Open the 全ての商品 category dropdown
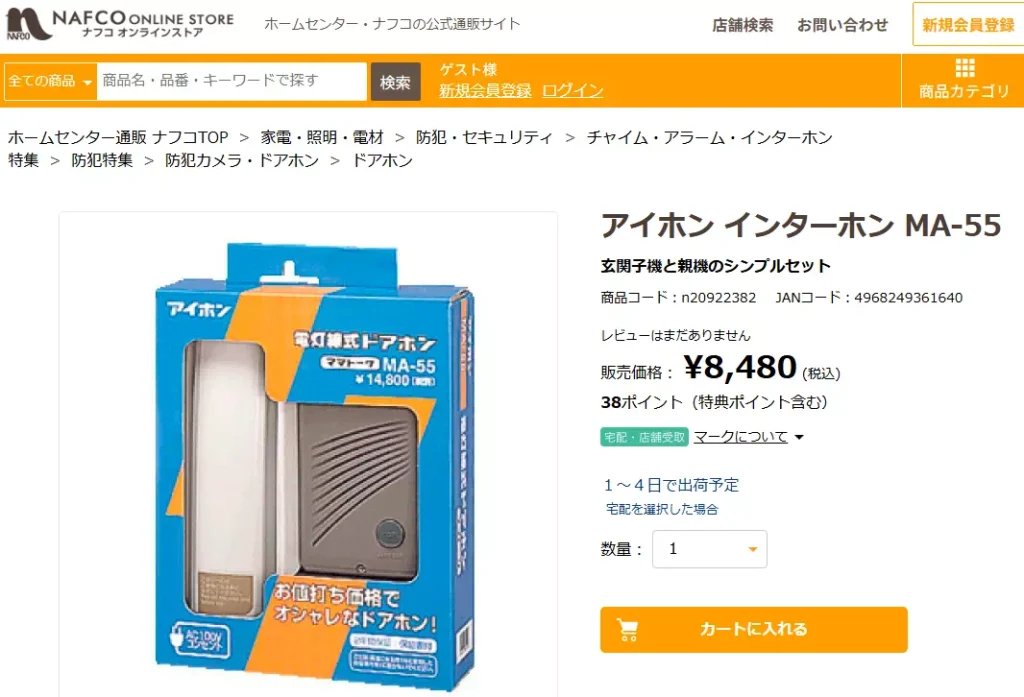Viewport: 1024px width, 697px height. pyautogui.click(x=50, y=82)
